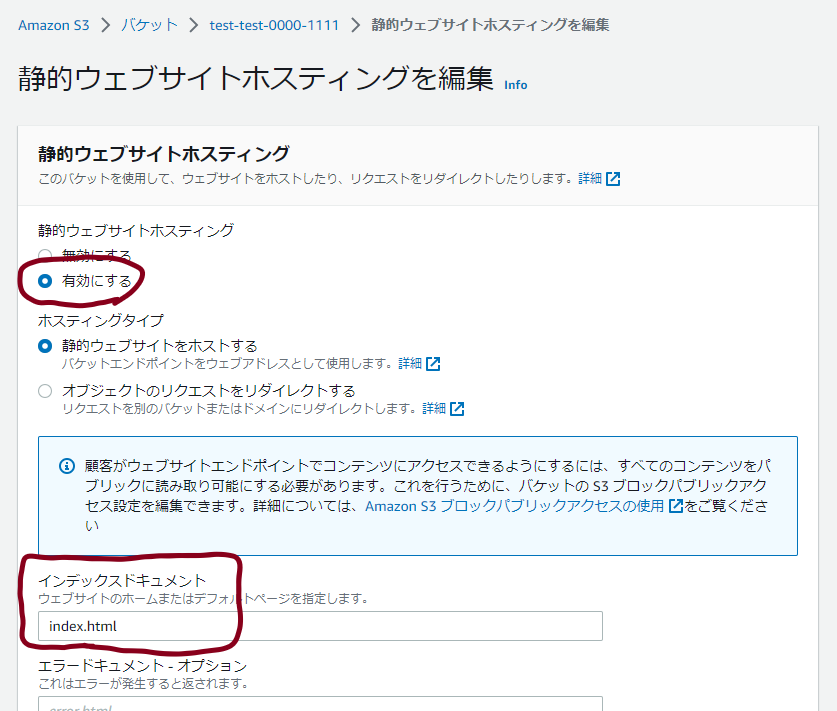Open the Amazon S3 breadcrumb link
This screenshot has width=837, height=711.
click(x=53, y=25)
